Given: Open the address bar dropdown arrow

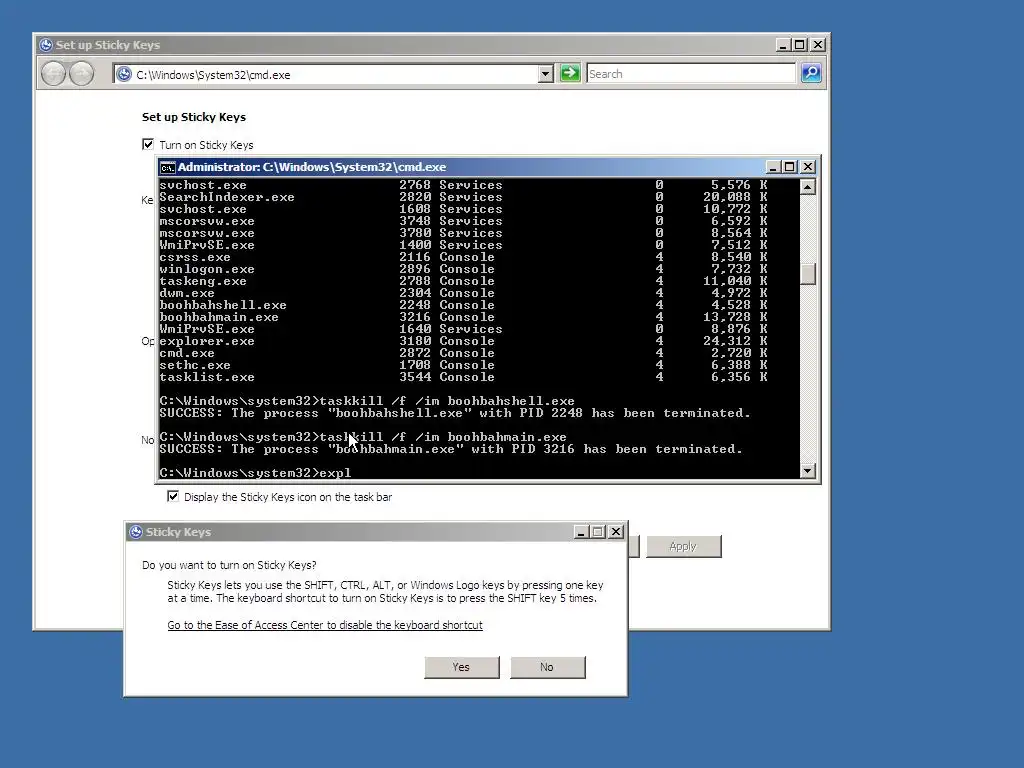Looking at the screenshot, I should 546,74.
